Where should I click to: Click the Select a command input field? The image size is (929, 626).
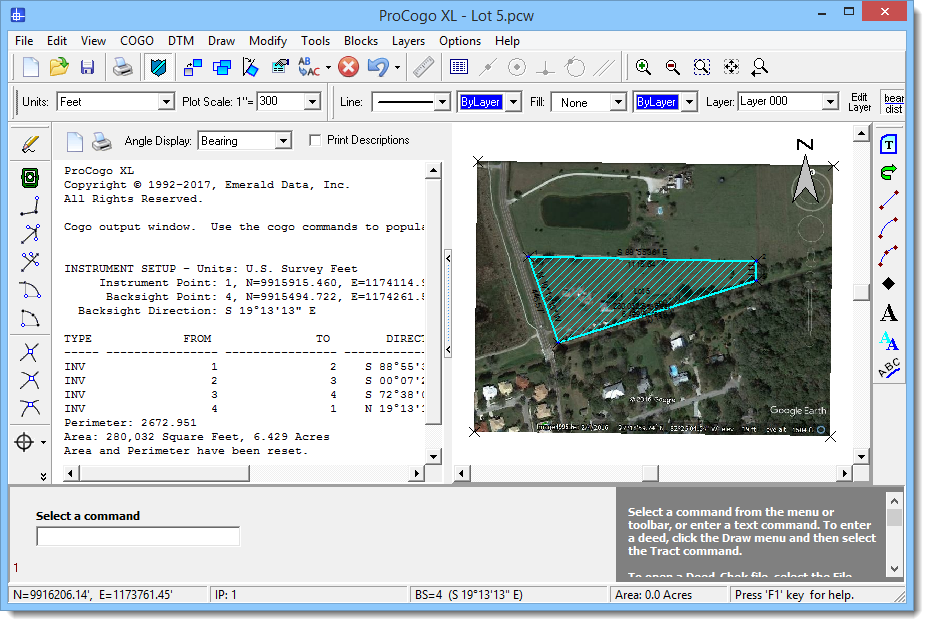click(138, 536)
